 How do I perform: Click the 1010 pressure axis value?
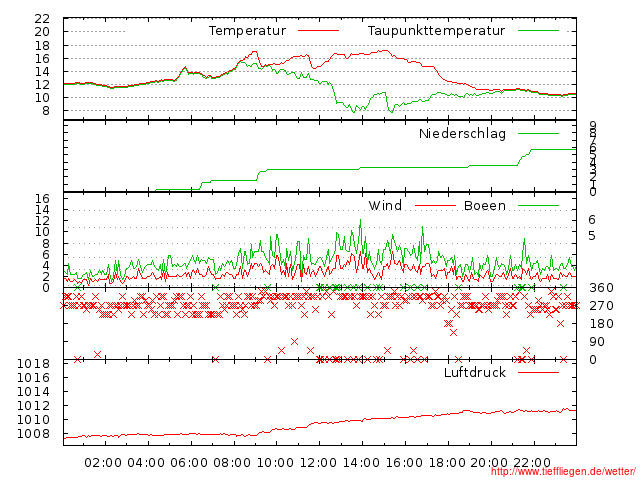[x=33, y=420]
